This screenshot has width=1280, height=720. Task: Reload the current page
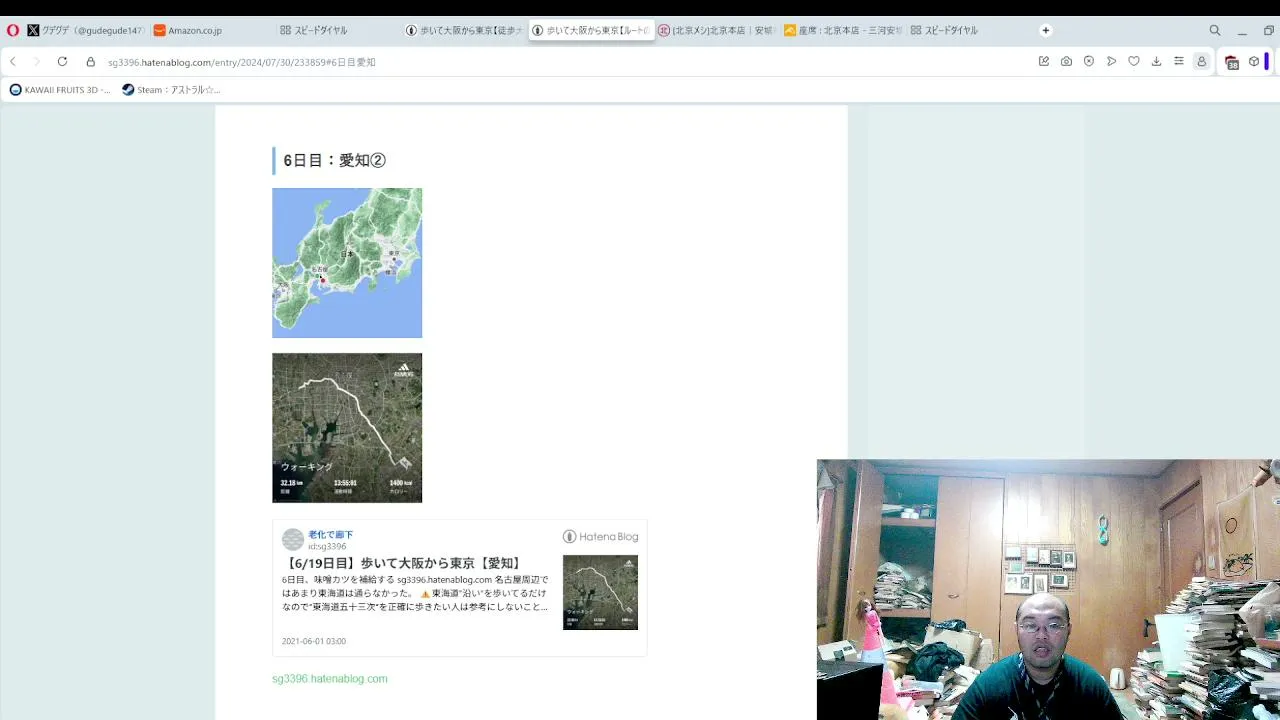(x=62, y=62)
